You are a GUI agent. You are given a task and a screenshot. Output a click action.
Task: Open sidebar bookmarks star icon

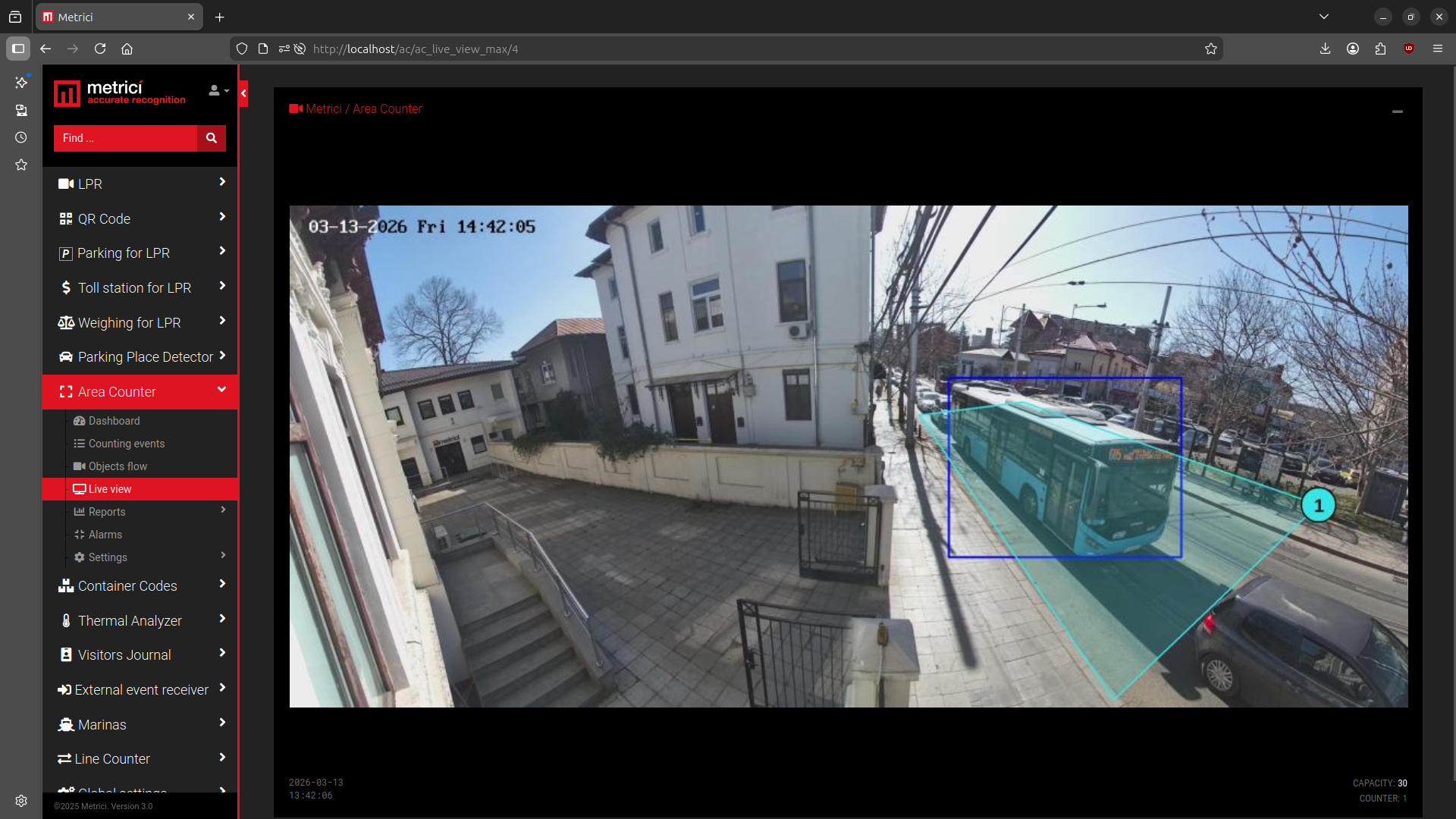point(21,165)
